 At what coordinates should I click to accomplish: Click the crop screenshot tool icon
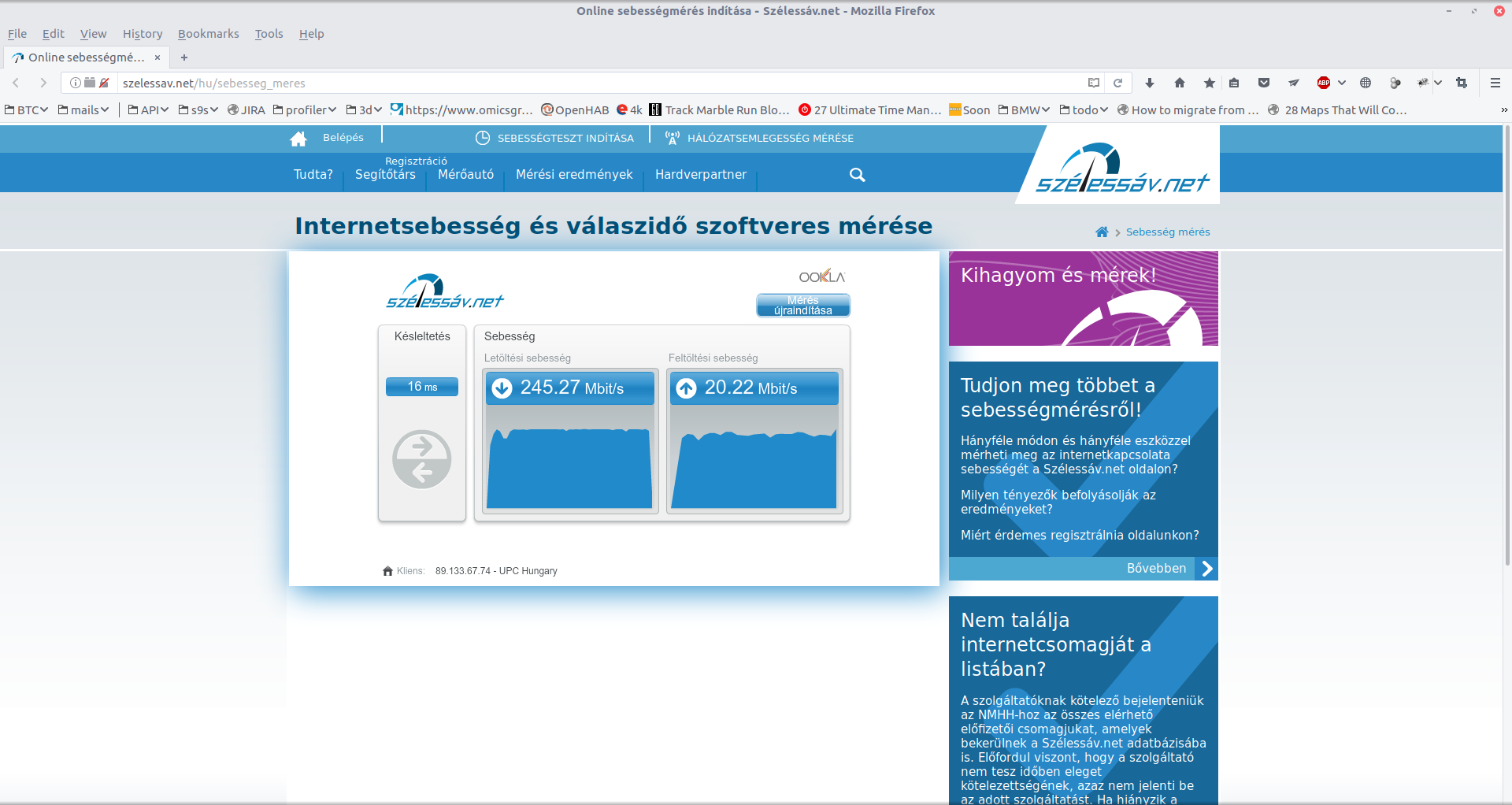1462,83
